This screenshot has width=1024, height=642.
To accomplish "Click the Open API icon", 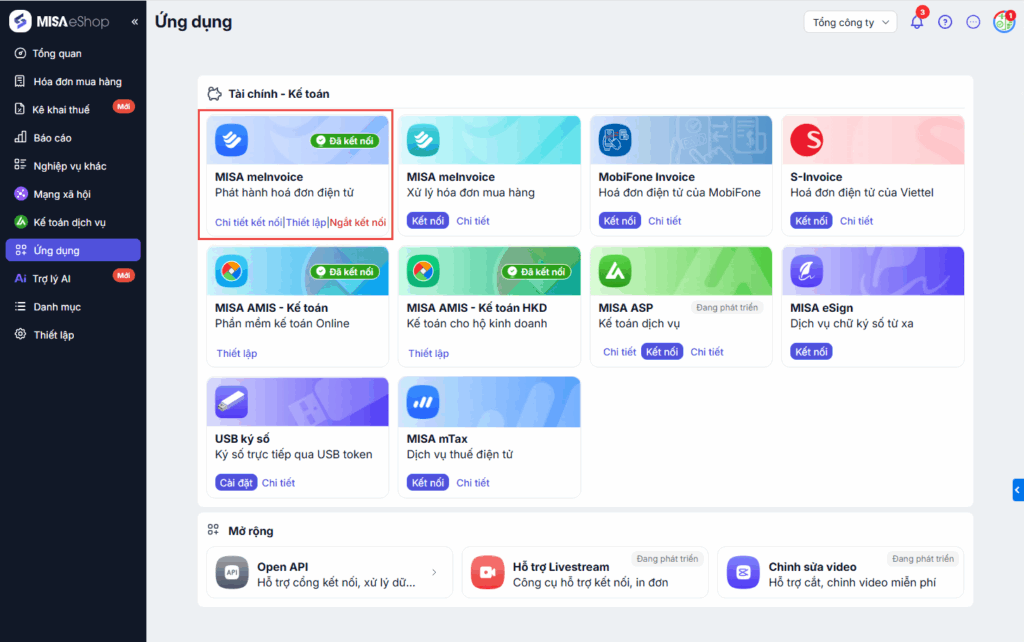I will point(232,573).
